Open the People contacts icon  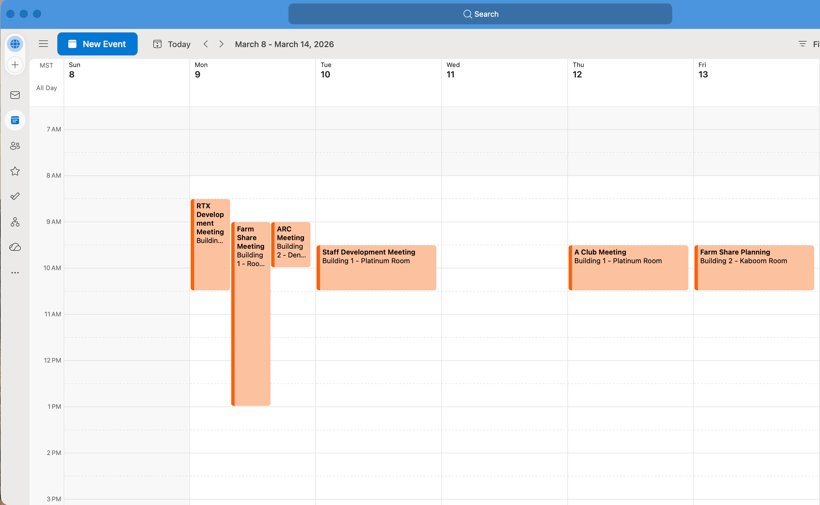[x=15, y=146]
